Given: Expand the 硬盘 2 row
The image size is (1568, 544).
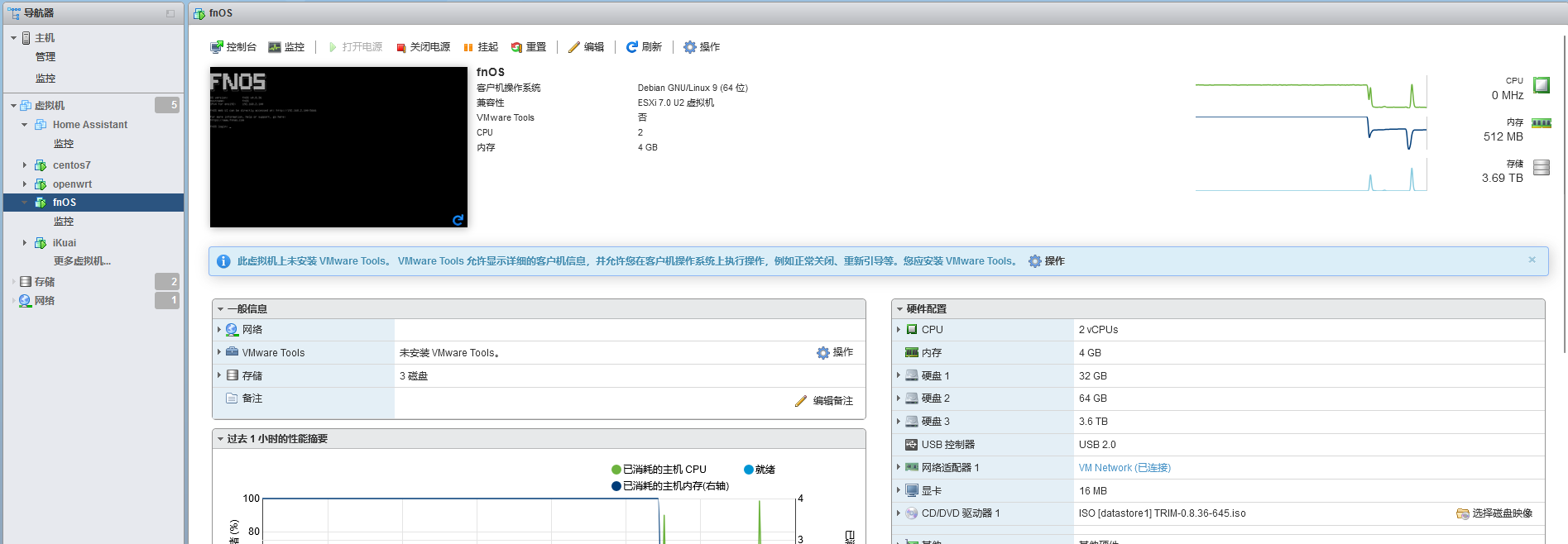Looking at the screenshot, I should (x=899, y=398).
